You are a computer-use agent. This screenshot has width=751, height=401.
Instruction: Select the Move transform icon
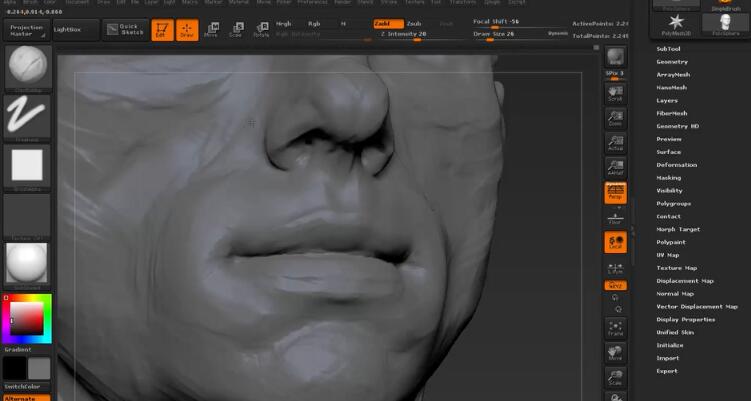211,30
